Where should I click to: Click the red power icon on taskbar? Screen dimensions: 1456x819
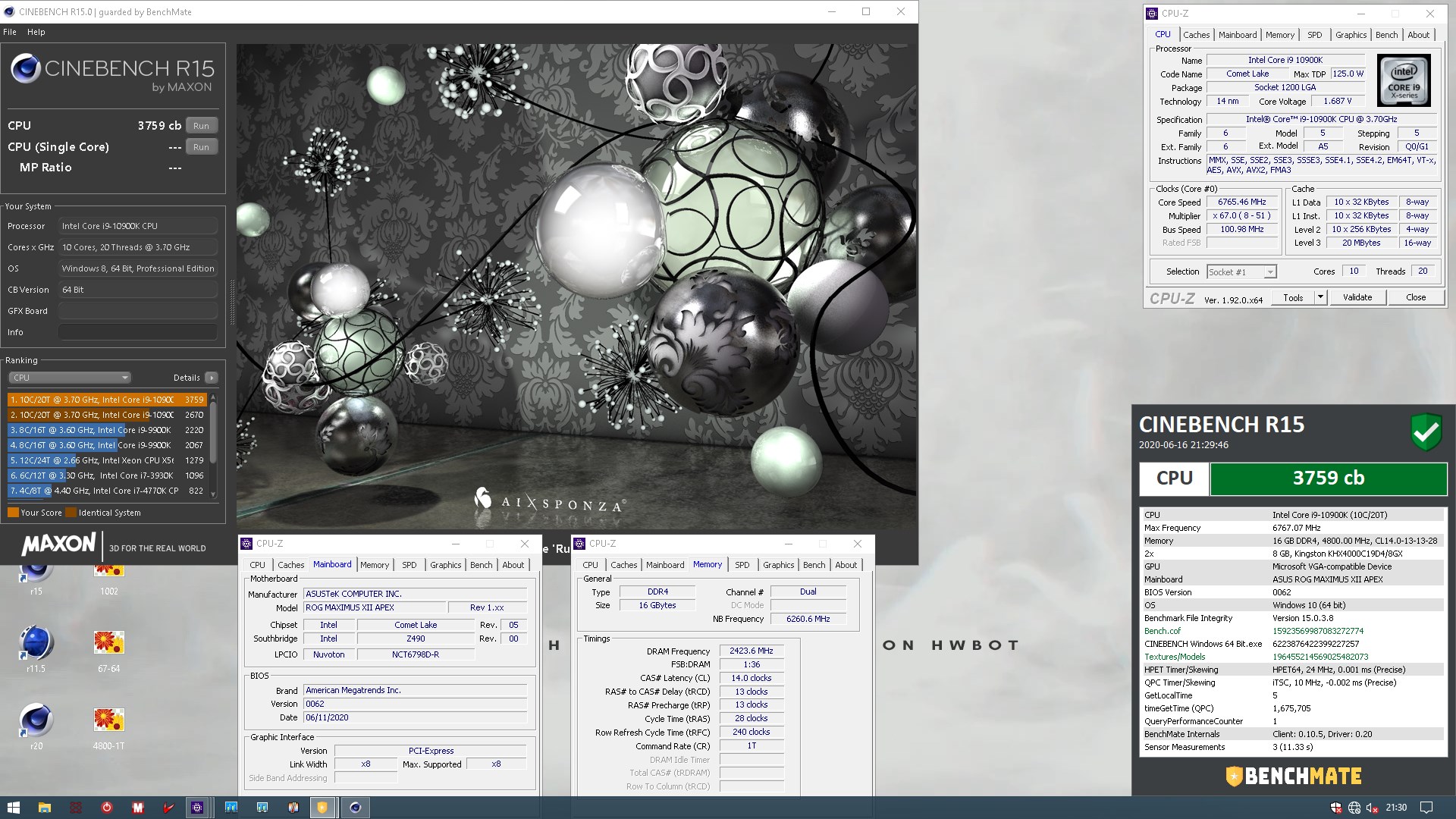coord(107,808)
